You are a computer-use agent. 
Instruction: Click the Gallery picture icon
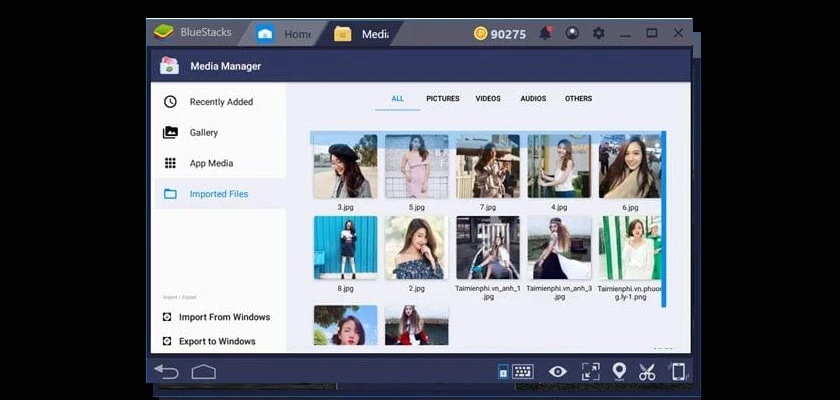click(170, 132)
